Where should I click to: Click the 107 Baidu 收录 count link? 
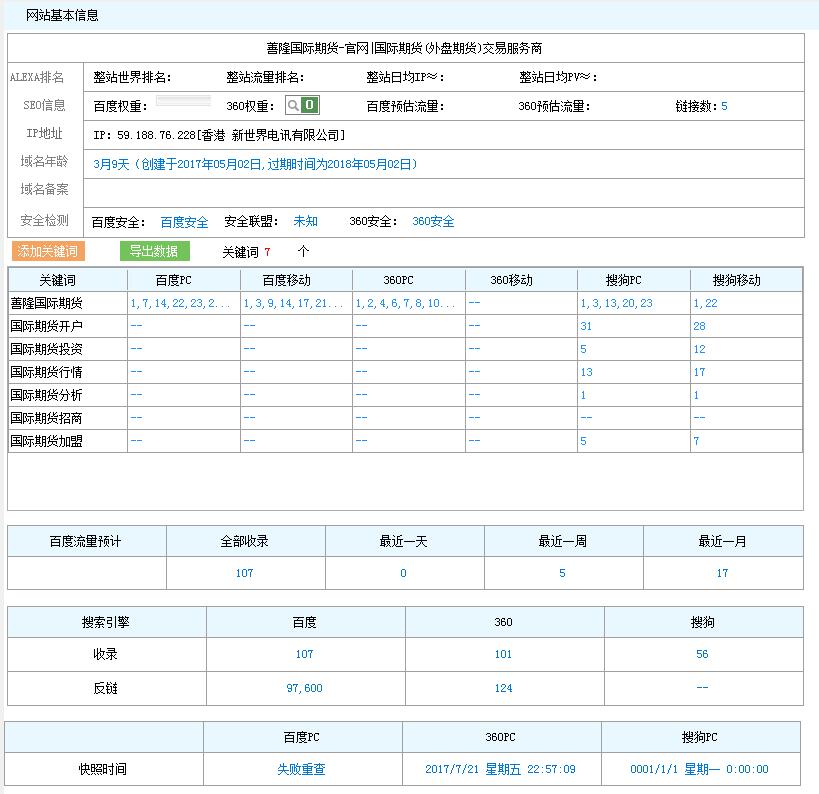pyautogui.click(x=304, y=654)
